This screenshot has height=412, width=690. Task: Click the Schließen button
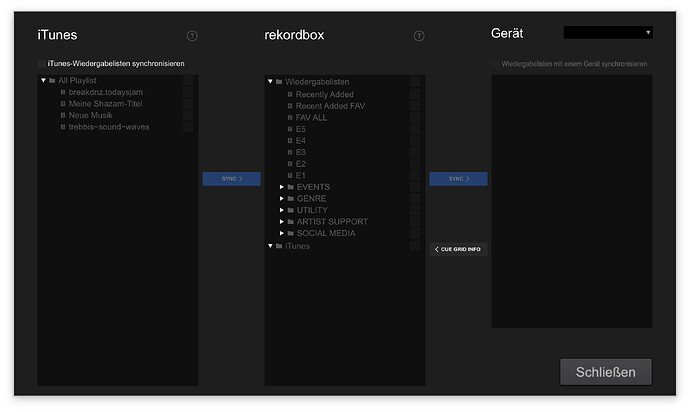coord(605,372)
